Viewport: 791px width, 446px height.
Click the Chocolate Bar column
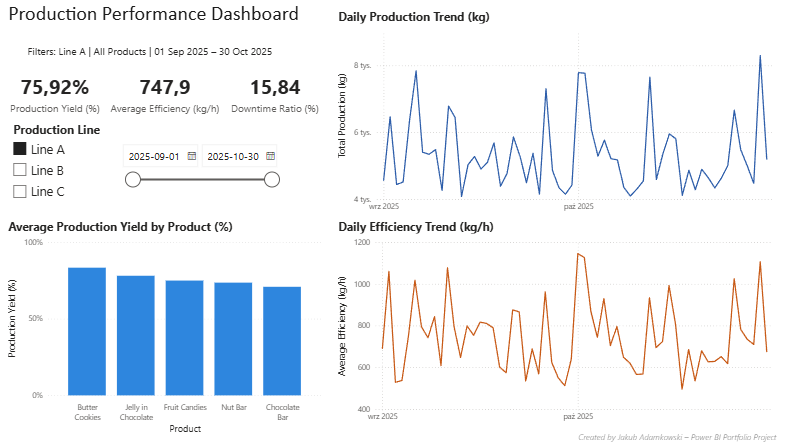282,341
